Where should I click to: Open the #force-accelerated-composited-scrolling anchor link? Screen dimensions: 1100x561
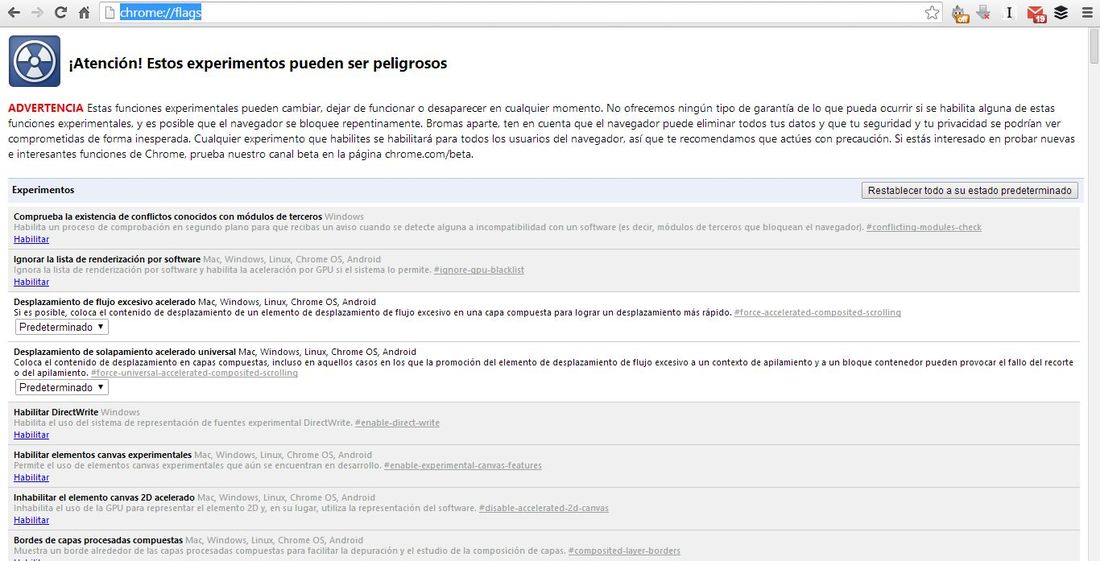pos(817,313)
